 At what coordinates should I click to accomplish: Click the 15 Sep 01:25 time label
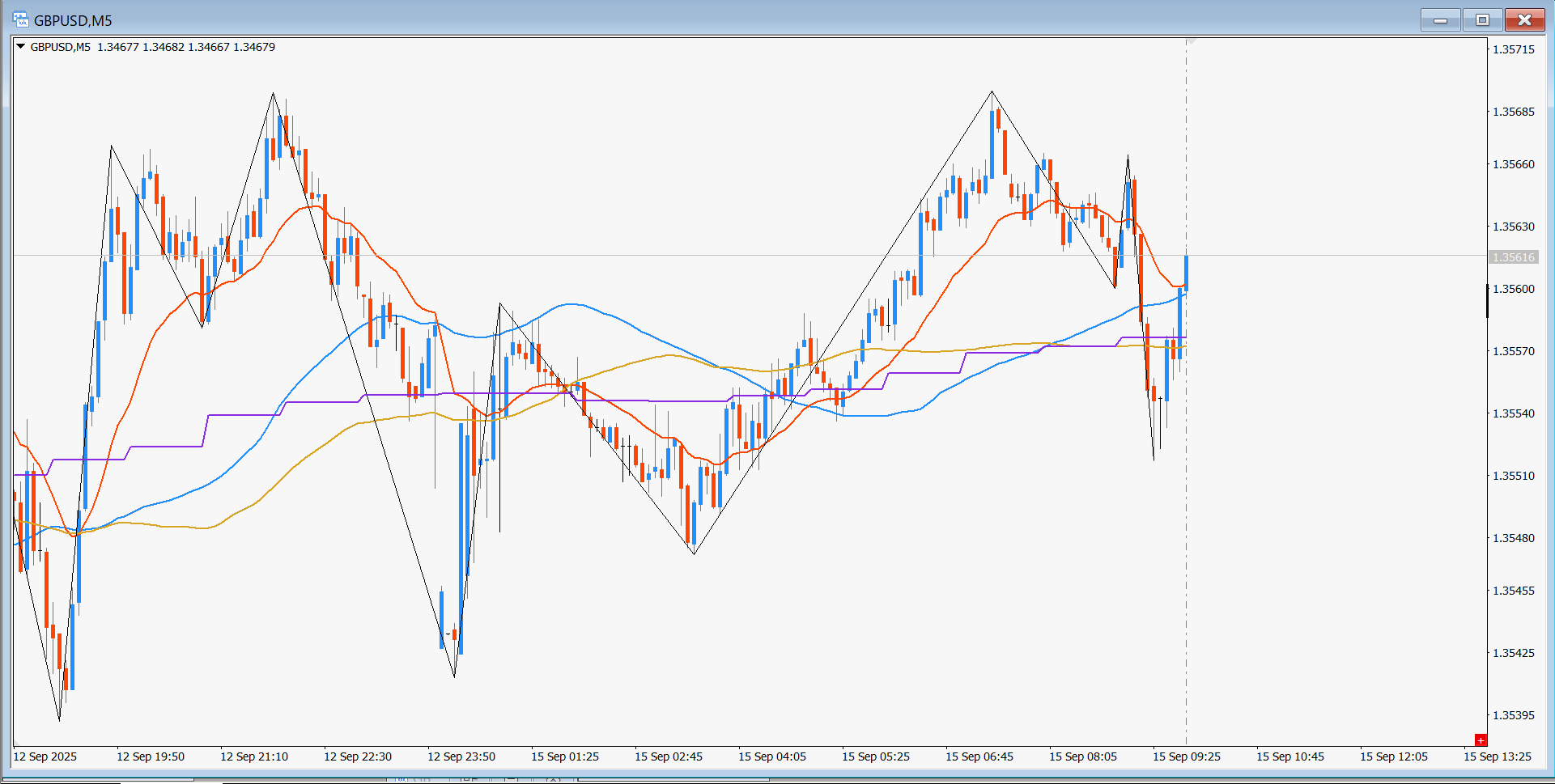564,756
